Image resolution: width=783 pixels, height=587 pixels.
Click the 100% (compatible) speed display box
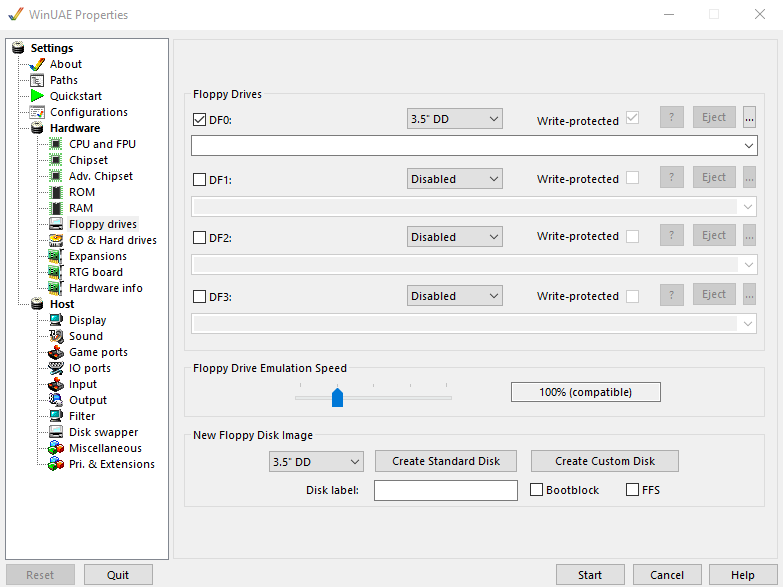[x=586, y=392]
